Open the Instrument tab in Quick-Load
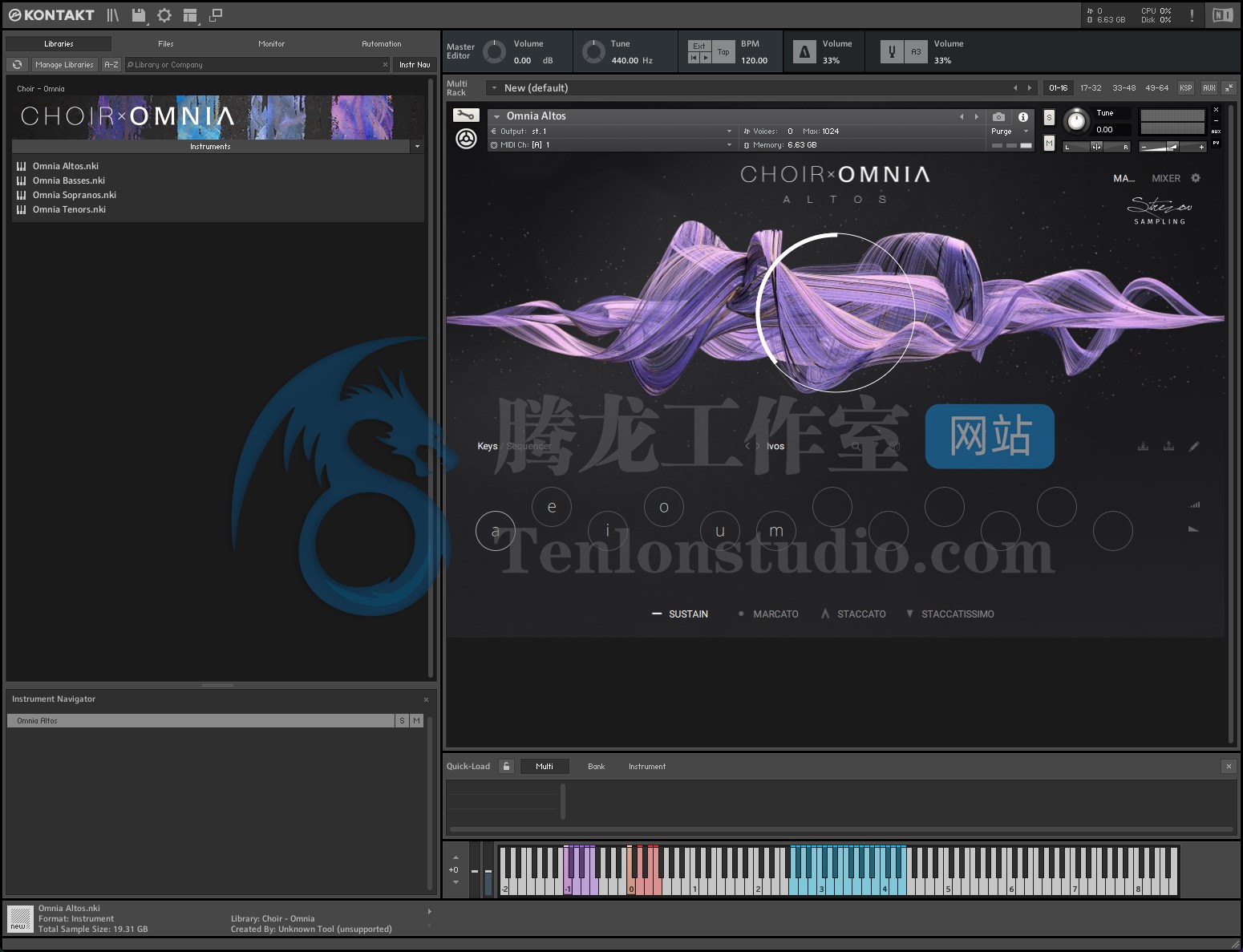The image size is (1243, 952). click(647, 766)
